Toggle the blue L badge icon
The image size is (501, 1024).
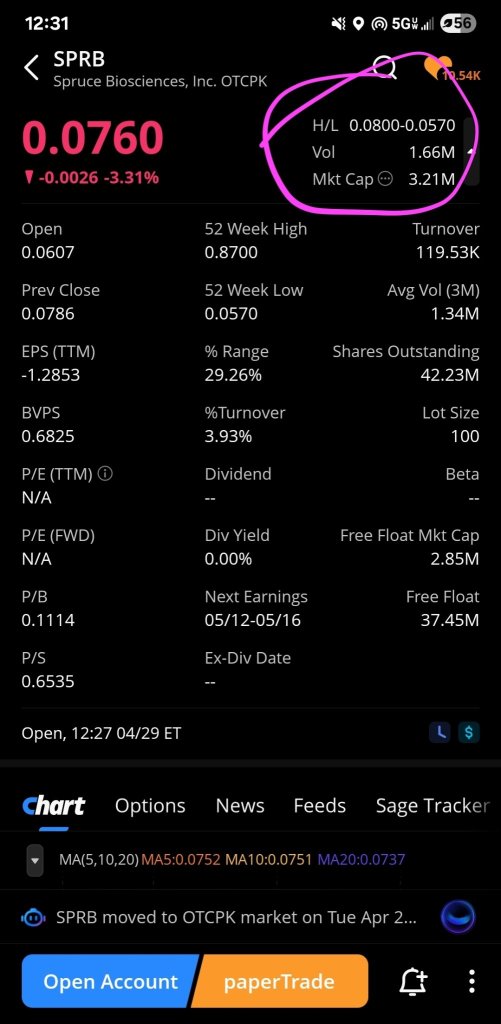click(x=440, y=733)
